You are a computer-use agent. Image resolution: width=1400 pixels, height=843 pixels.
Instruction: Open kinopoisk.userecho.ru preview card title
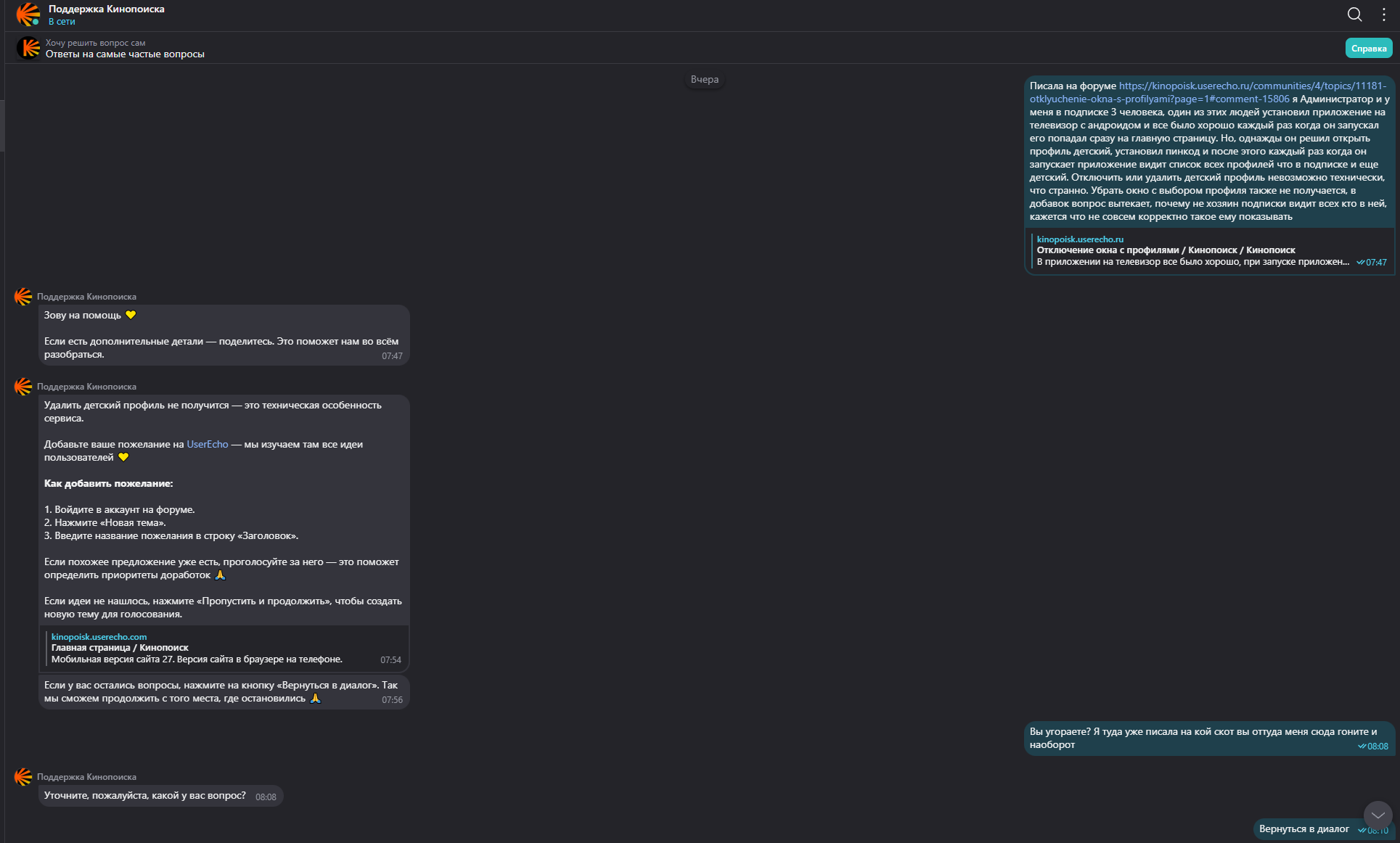[x=1166, y=250]
